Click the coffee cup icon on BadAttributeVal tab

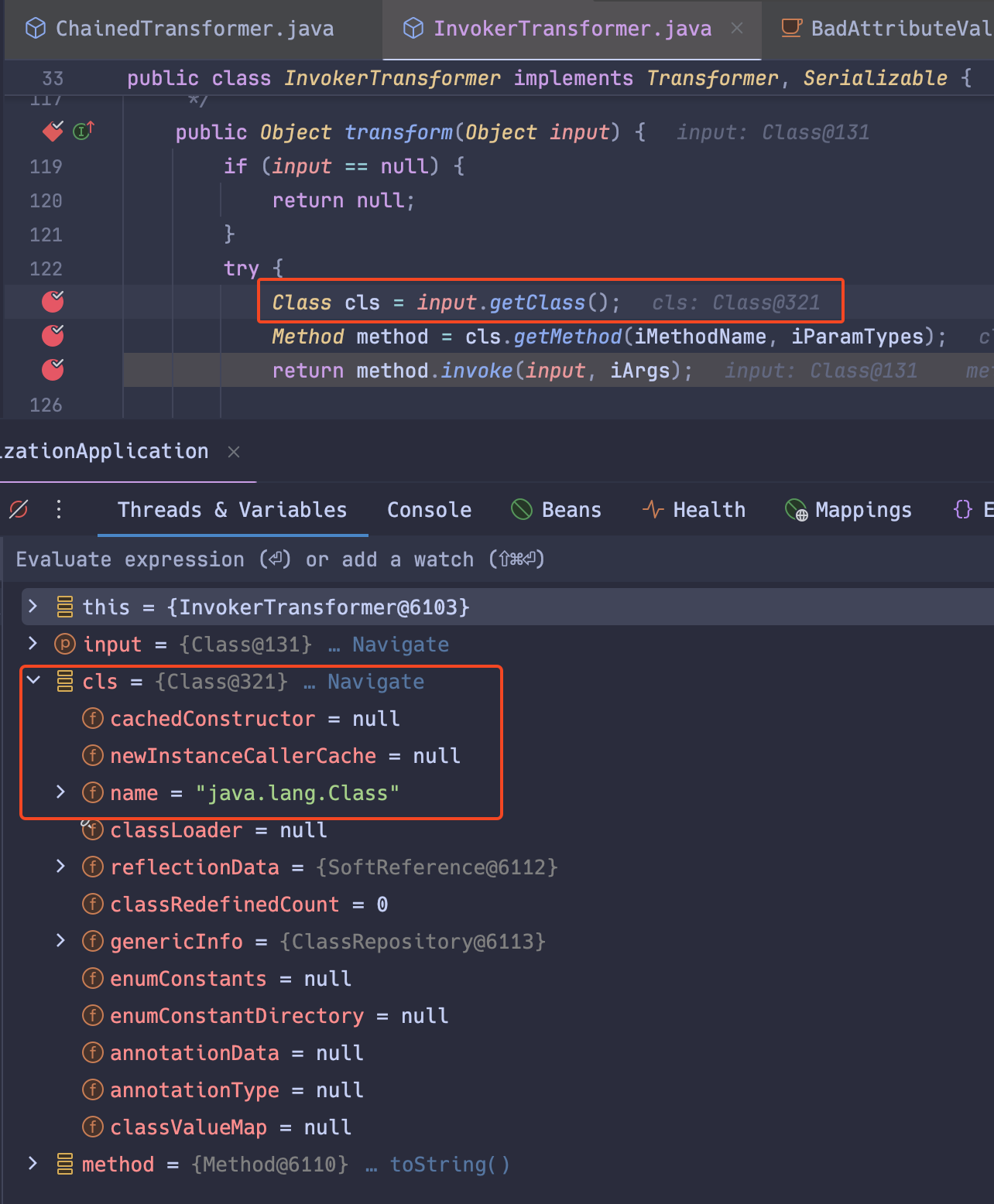click(791, 28)
